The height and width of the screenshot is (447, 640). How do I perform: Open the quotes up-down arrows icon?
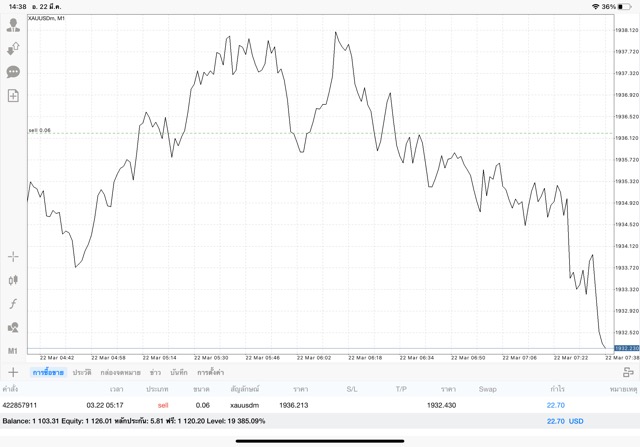(x=13, y=49)
